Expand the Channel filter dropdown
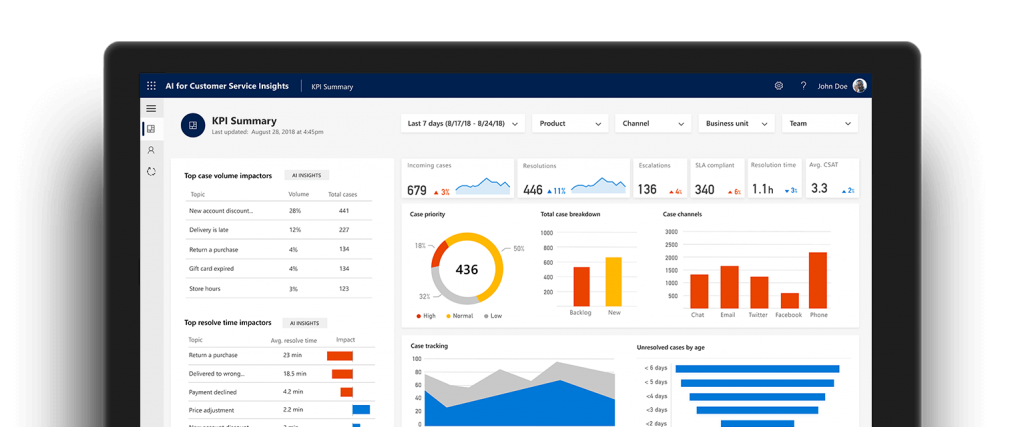1024x427 pixels. point(653,123)
